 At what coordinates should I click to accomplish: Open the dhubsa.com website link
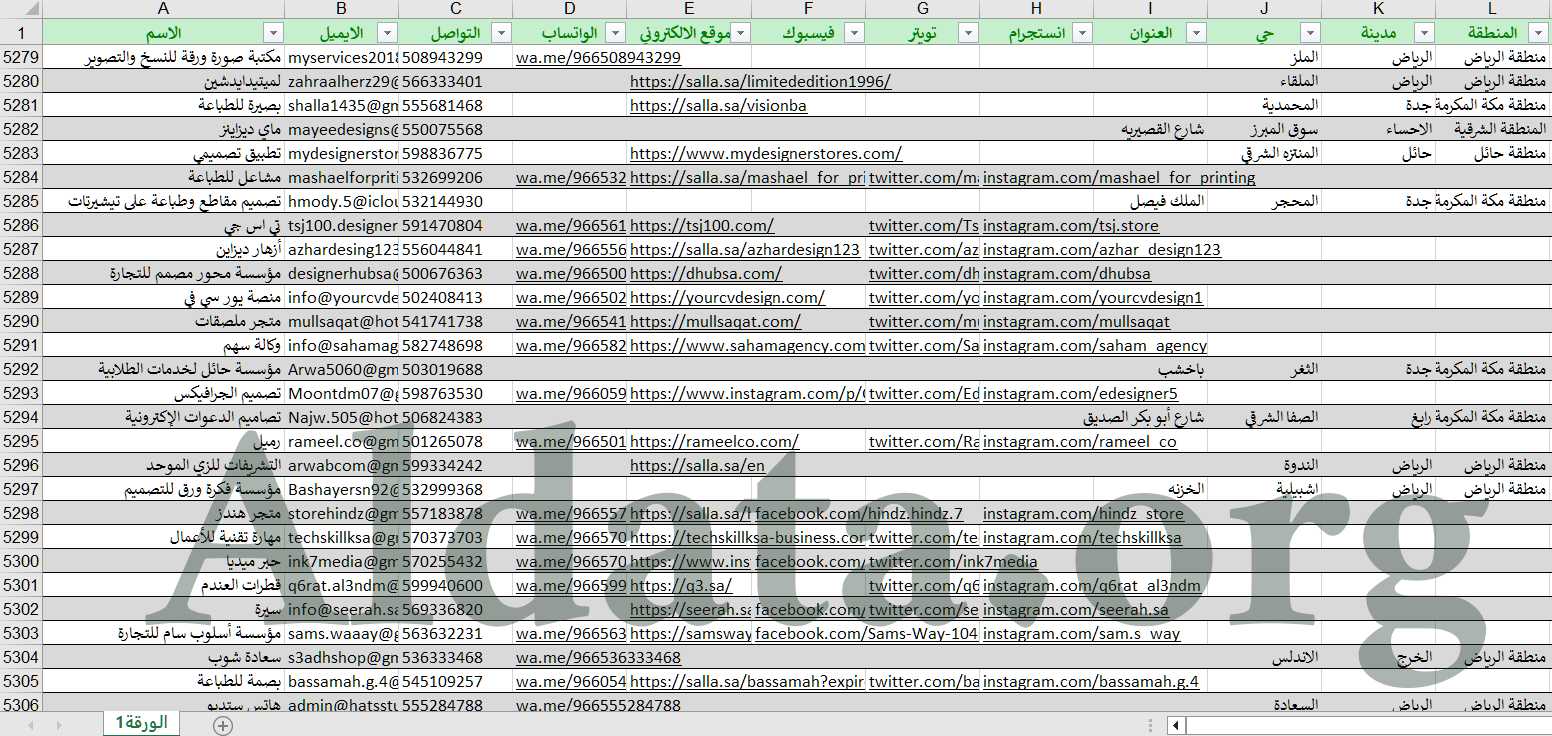pos(706,274)
